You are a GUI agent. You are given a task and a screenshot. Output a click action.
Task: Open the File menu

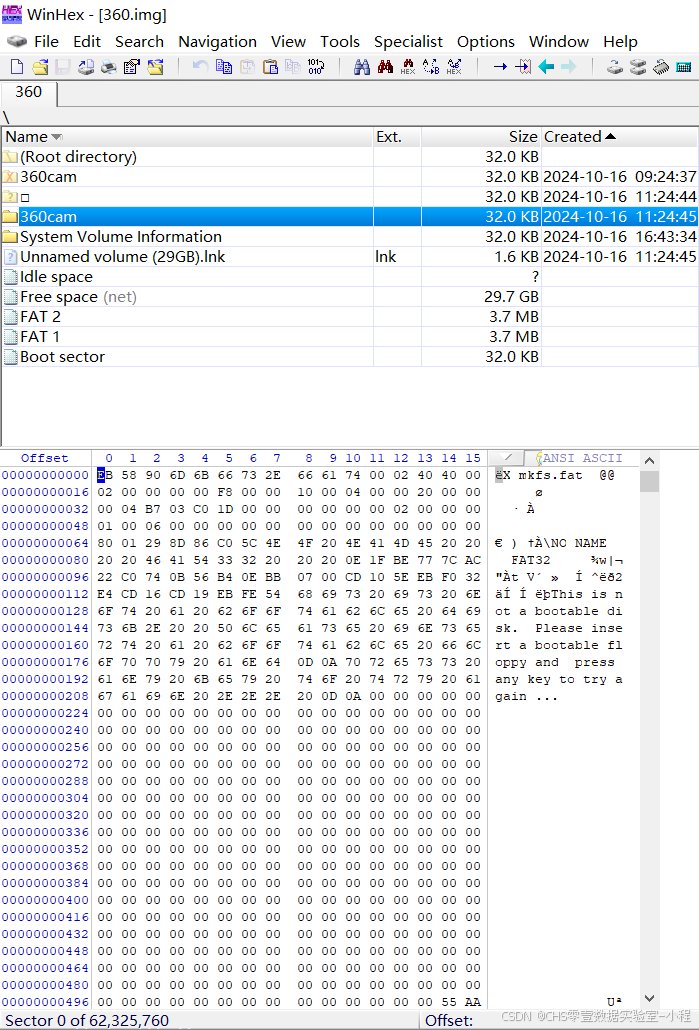coord(46,41)
